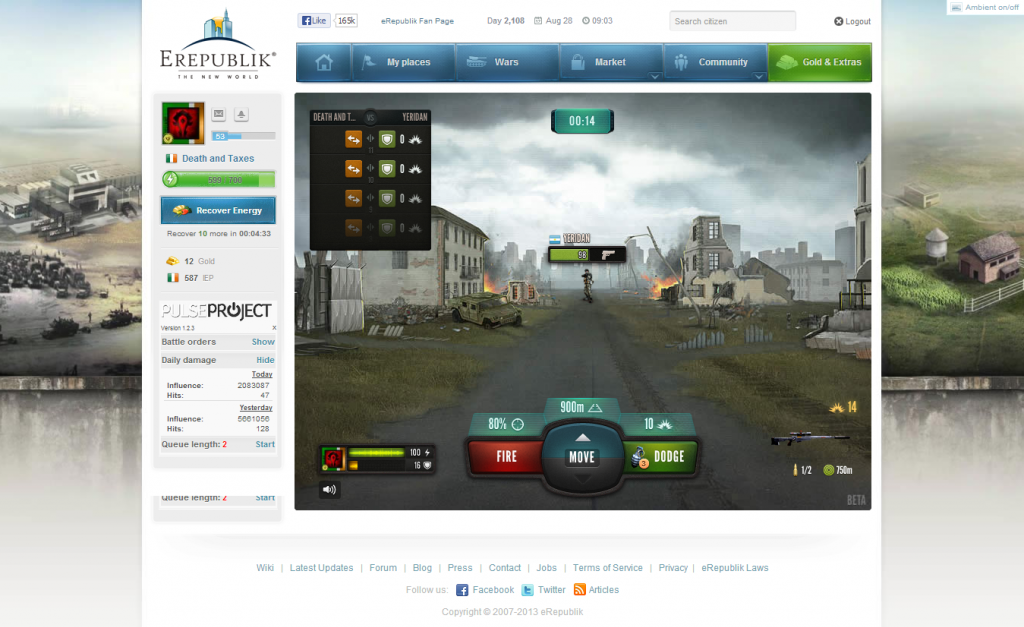The image size is (1024, 627).
Task: Click the Search citizen input field
Action: [732, 21]
